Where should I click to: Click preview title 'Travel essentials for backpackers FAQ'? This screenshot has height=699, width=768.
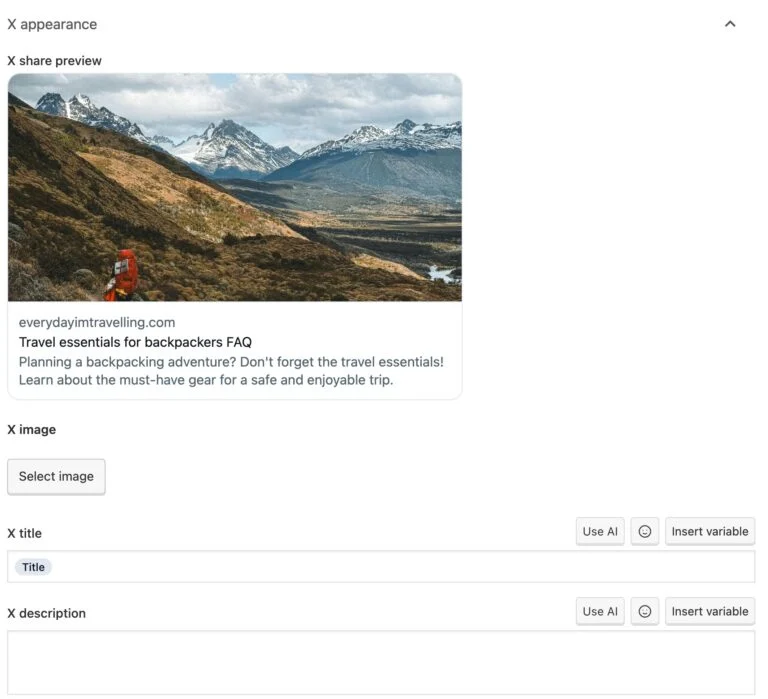[135, 342]
